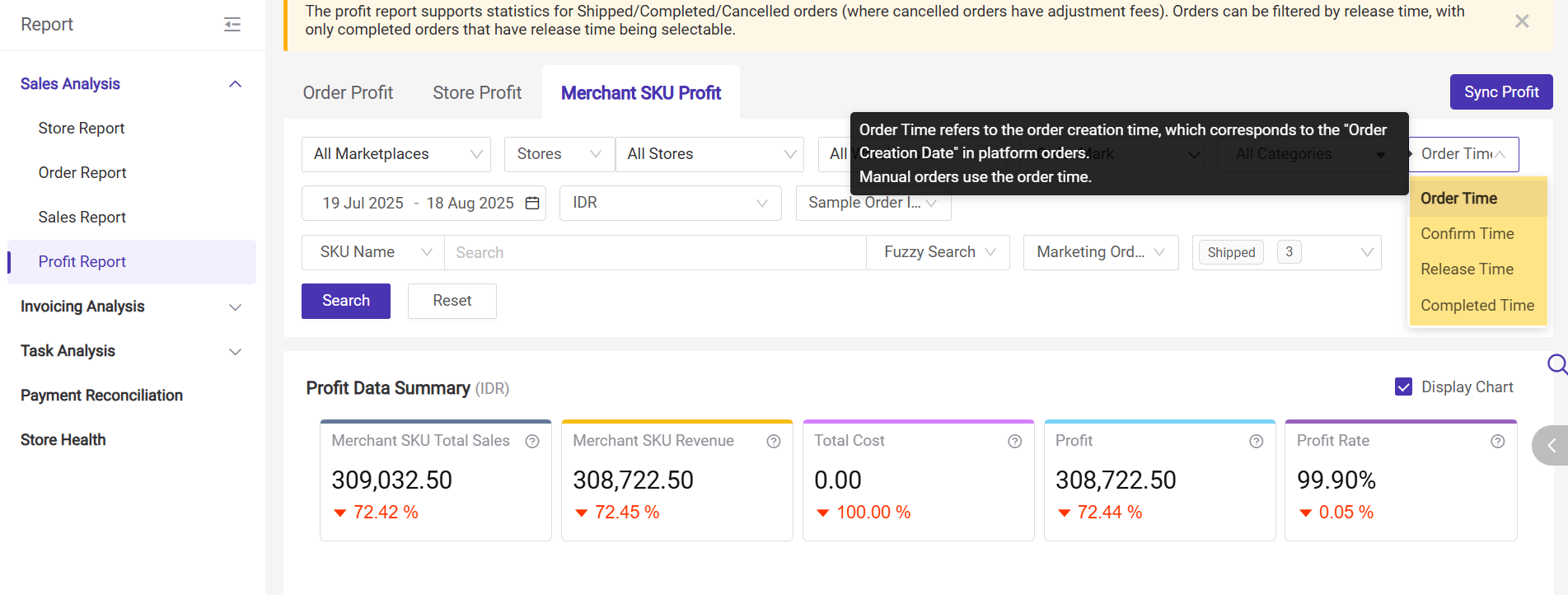Click the Total Cost help icon
This screenshot has width=1568, height=595.
pyautogui.click(x=1015, y=442)
